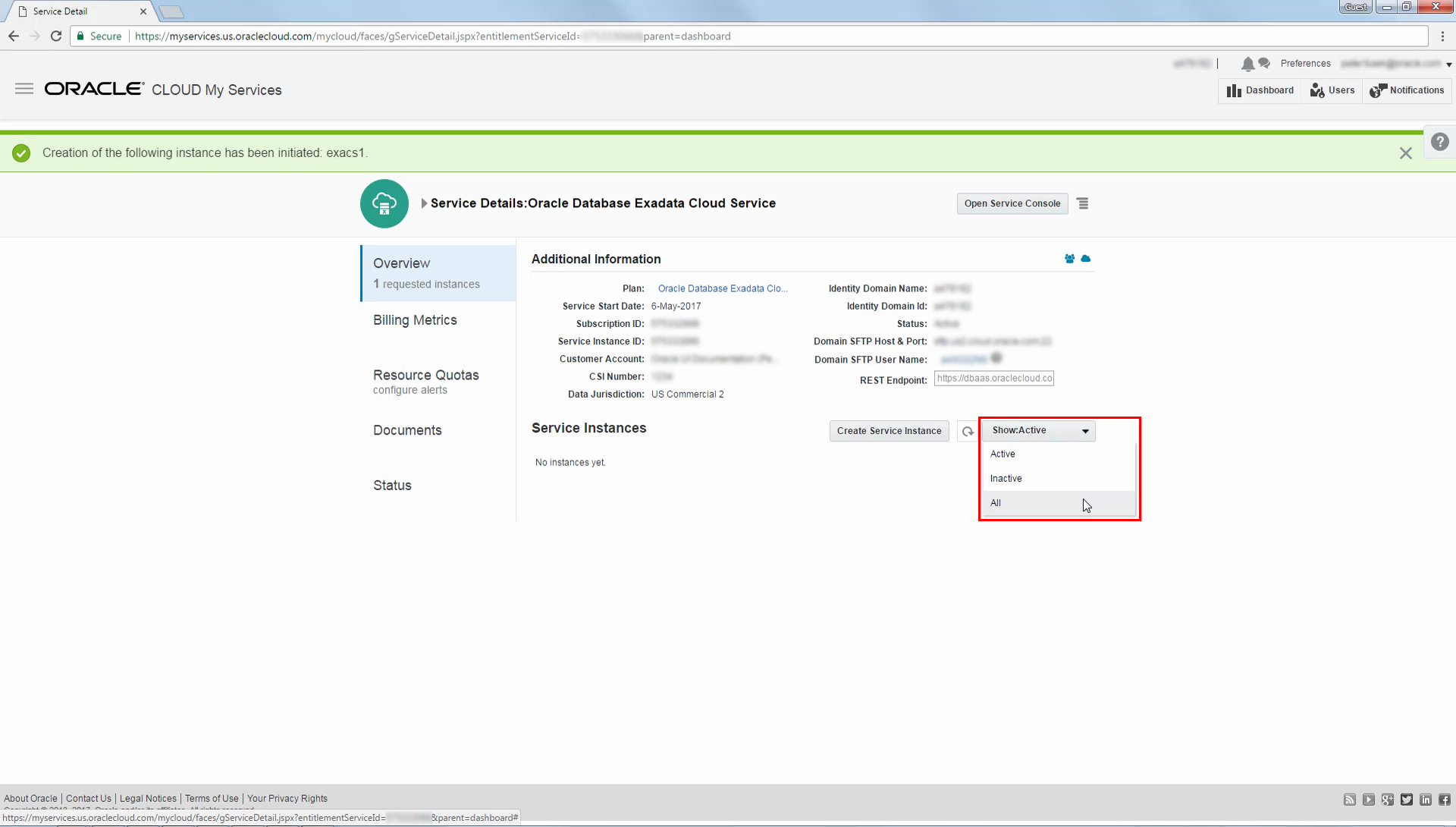The height and width of the screenshot is (827, 1456).
Task: Open the YouTube icon in footer
Action: pos(1369,800)
